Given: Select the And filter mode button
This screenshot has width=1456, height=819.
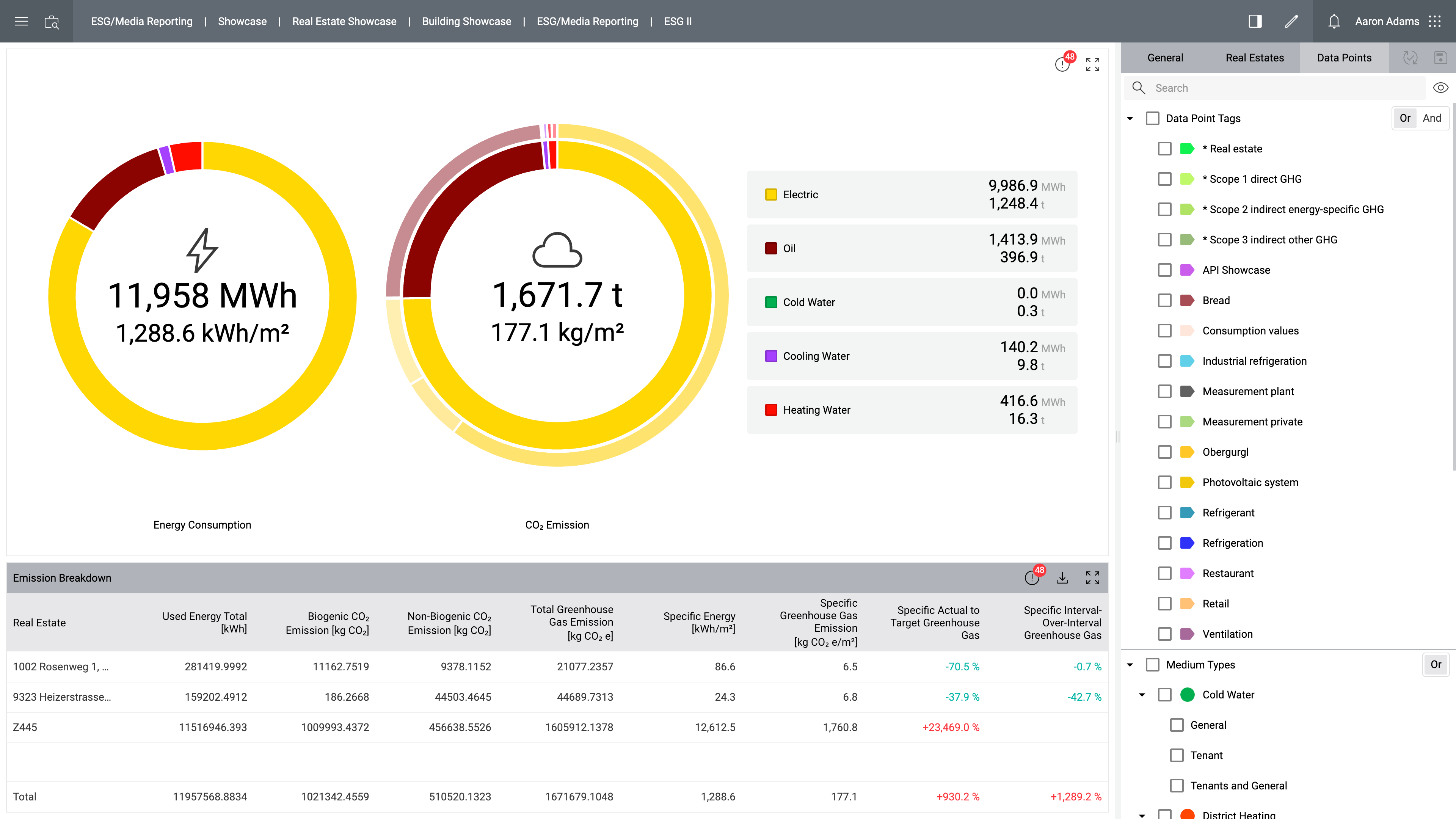Looking at the screenshot, I should pos(1432,118).
